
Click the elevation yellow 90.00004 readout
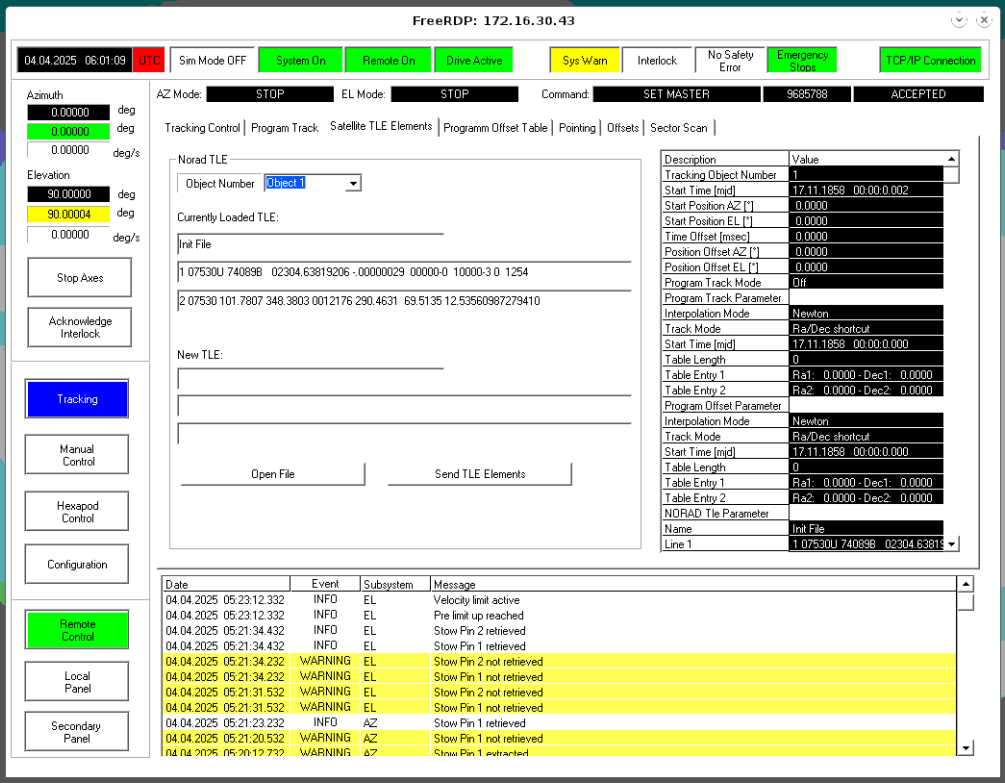(69, 214)
